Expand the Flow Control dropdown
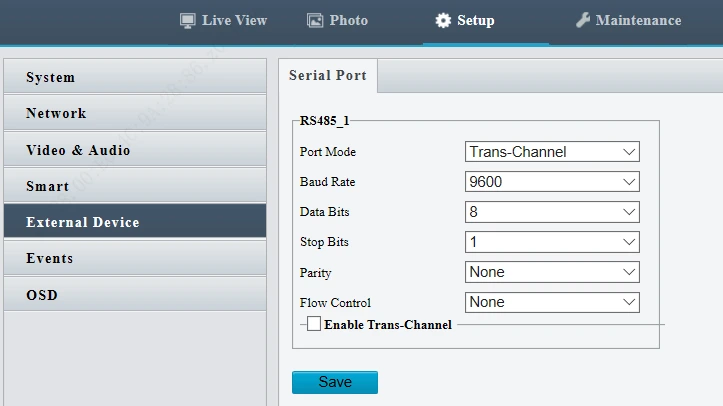Screen dimensions: 723x406 click(x=552, y=302)
